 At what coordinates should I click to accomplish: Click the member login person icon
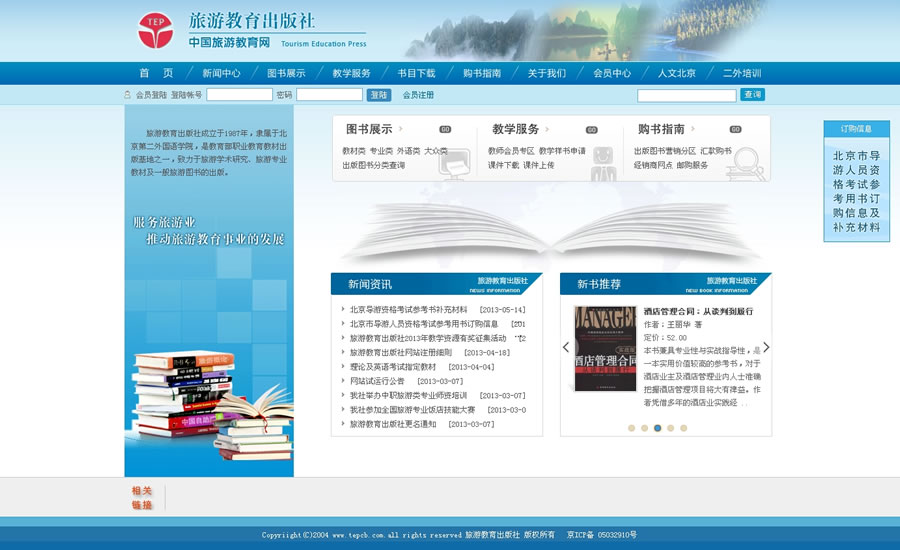pos(128,95)
